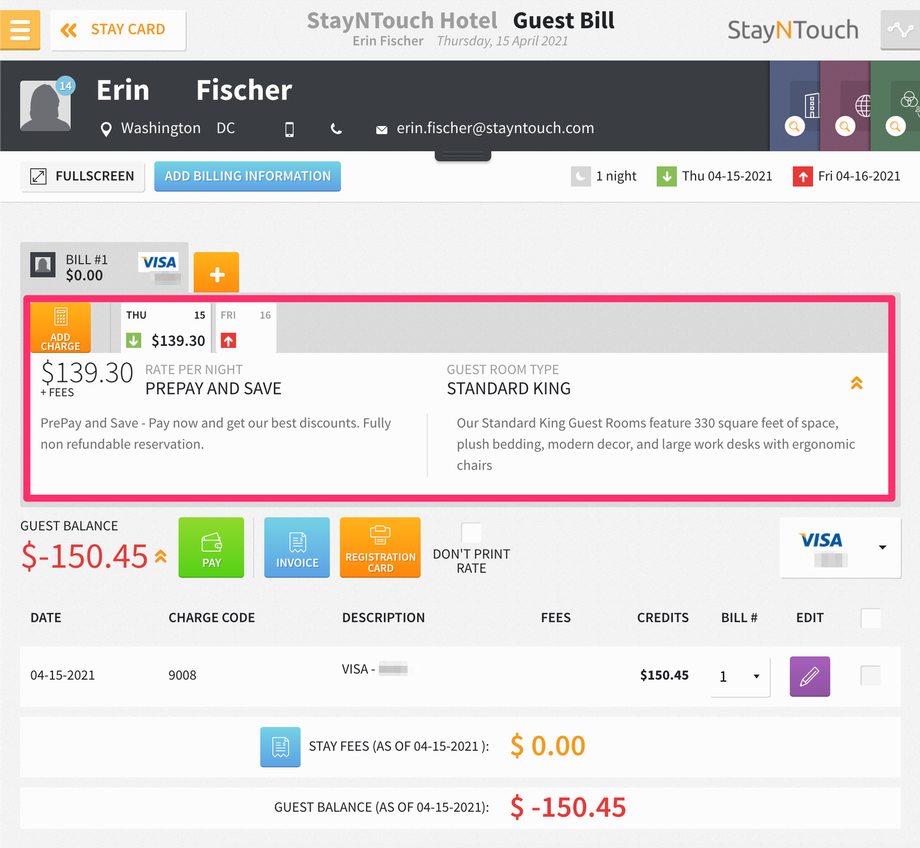The width and height of the screenshot is (920, 848).
Task: Select the THU 15 day tab
Action: pyautogui.click(x=165, y=327)
